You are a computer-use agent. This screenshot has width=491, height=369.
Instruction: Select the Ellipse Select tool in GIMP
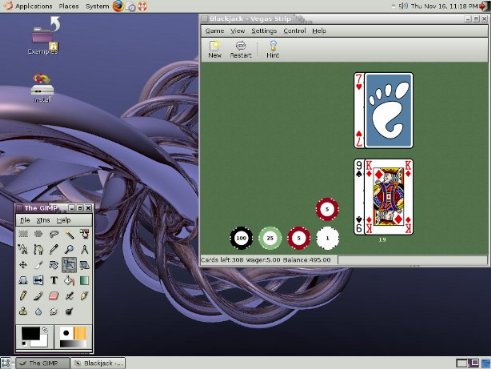tap(38, 234)
